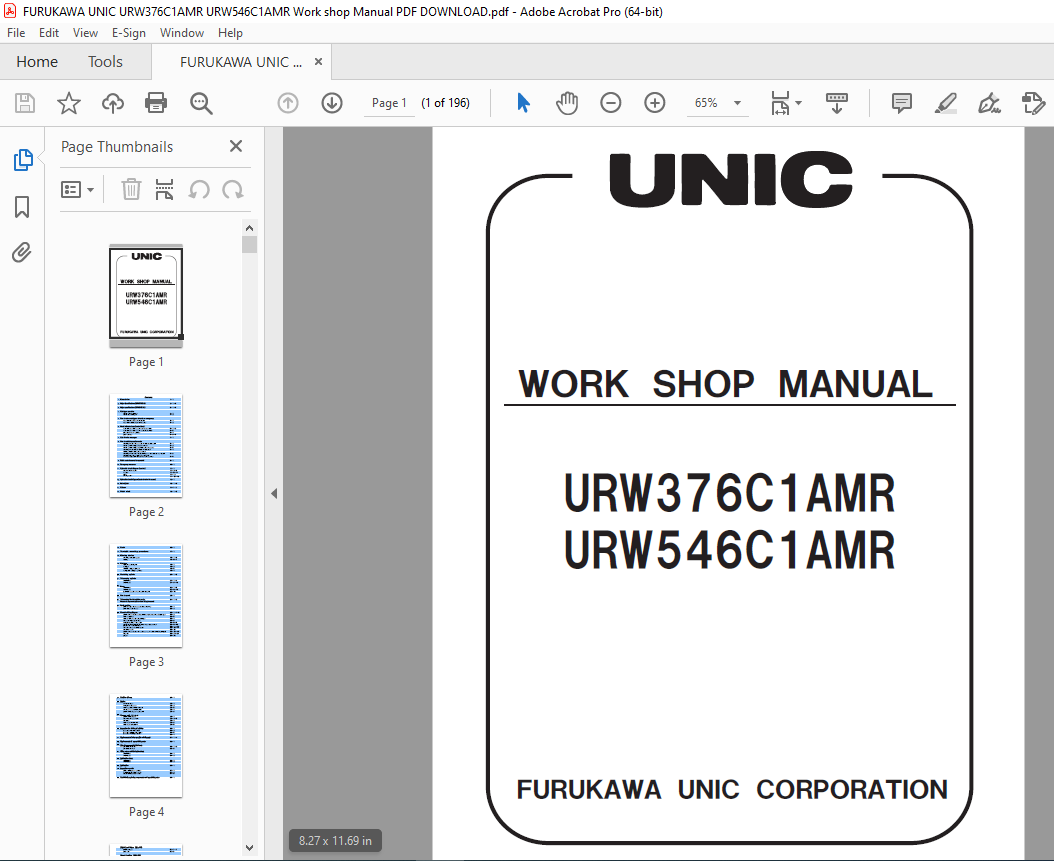Switch to the Home tab
Screen dimensions: 1054x861
click(37, 62)
